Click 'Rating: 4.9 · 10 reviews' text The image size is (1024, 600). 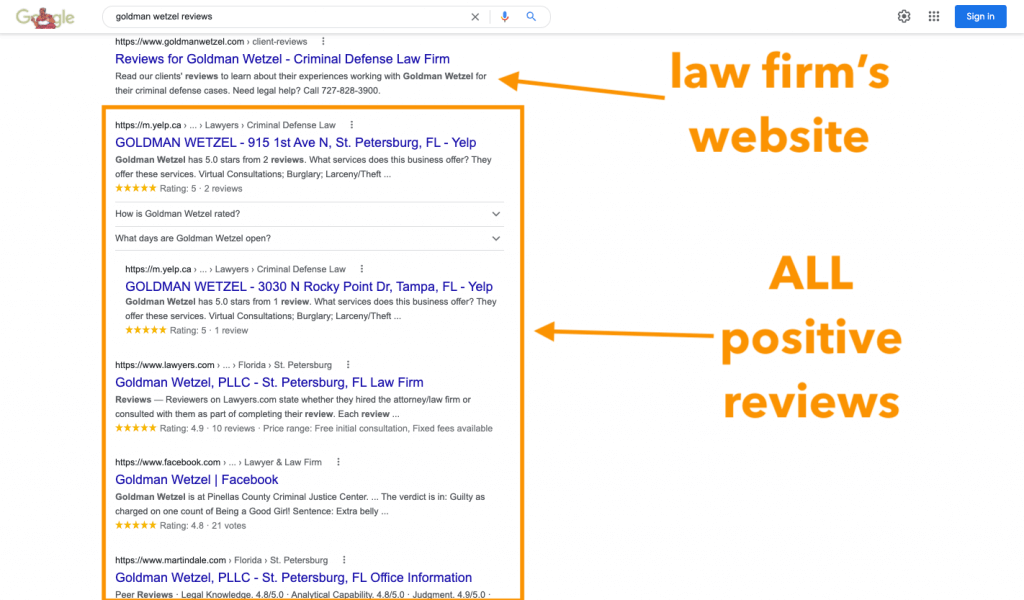[x=207, y=428]
